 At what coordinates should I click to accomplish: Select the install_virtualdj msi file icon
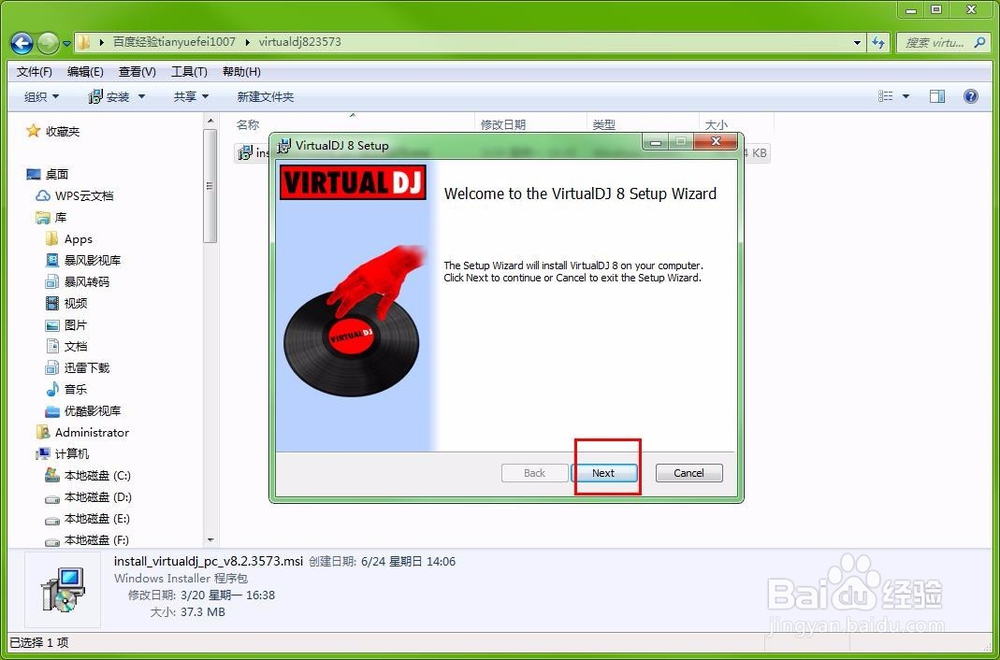click(x=244, y=153)
